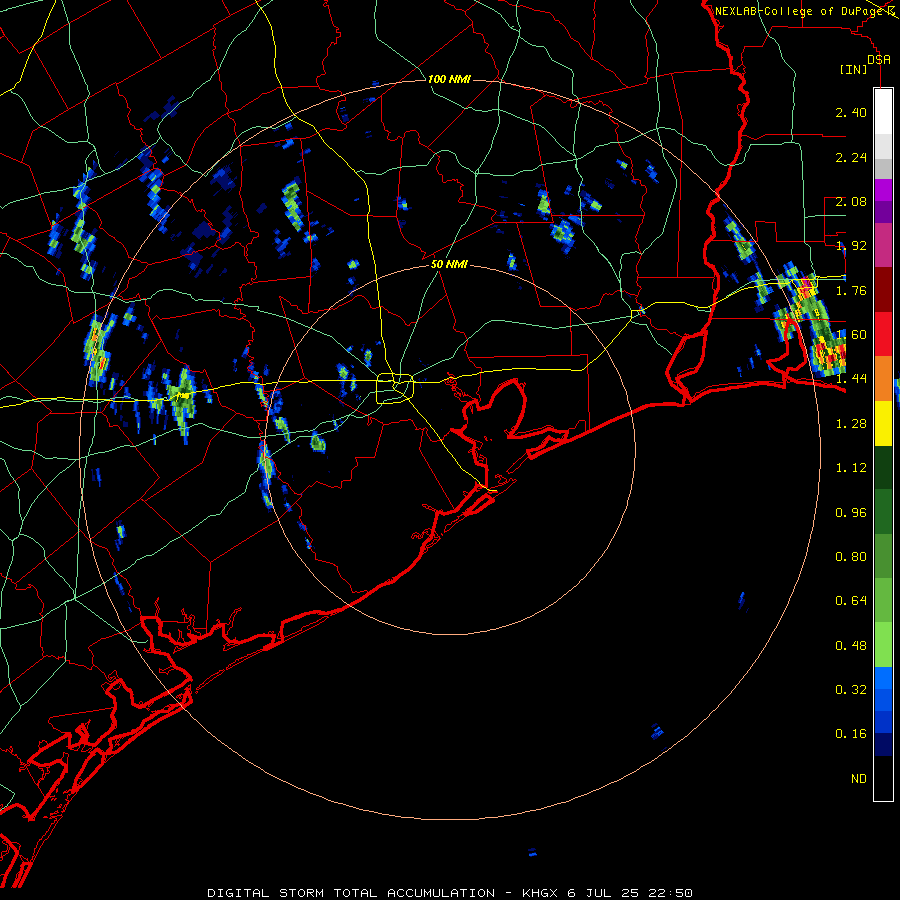This screenshot has height=900, width=900.
Task: Click the 1.12 legend value
Action: pyautogui.click(x=851, y=468)
